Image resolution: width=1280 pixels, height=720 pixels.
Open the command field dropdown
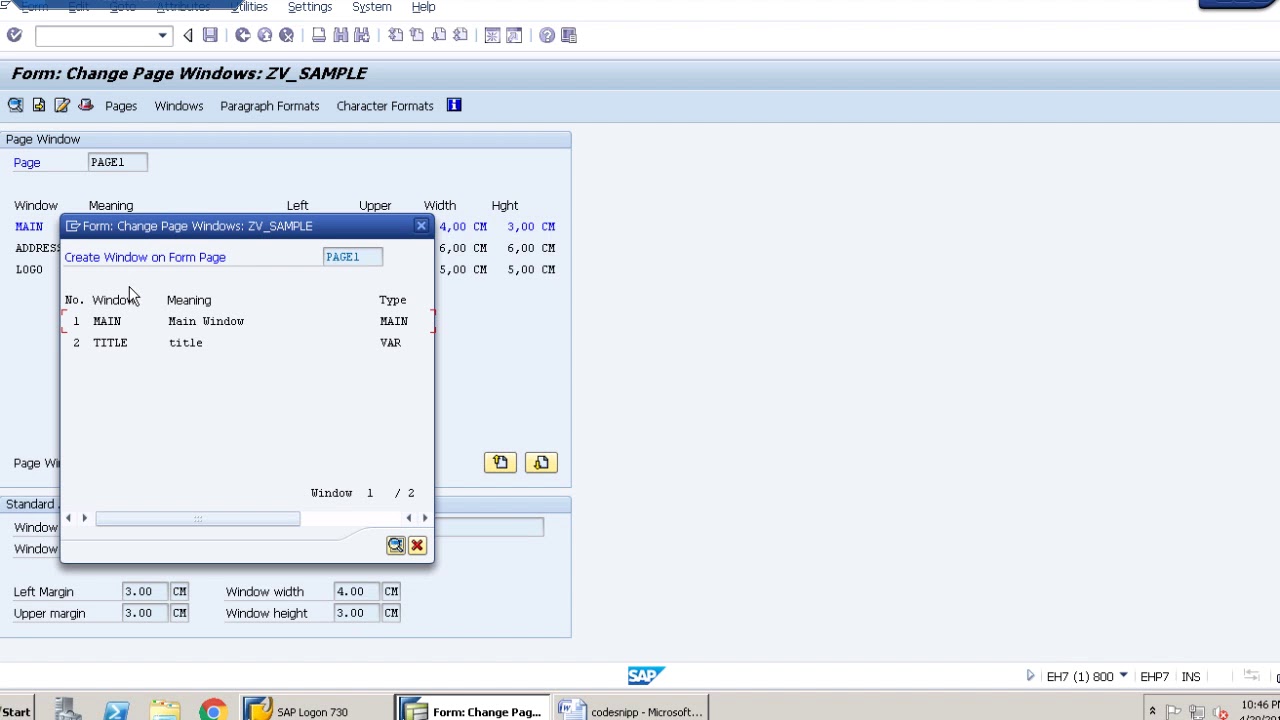(x=162, y=36)
